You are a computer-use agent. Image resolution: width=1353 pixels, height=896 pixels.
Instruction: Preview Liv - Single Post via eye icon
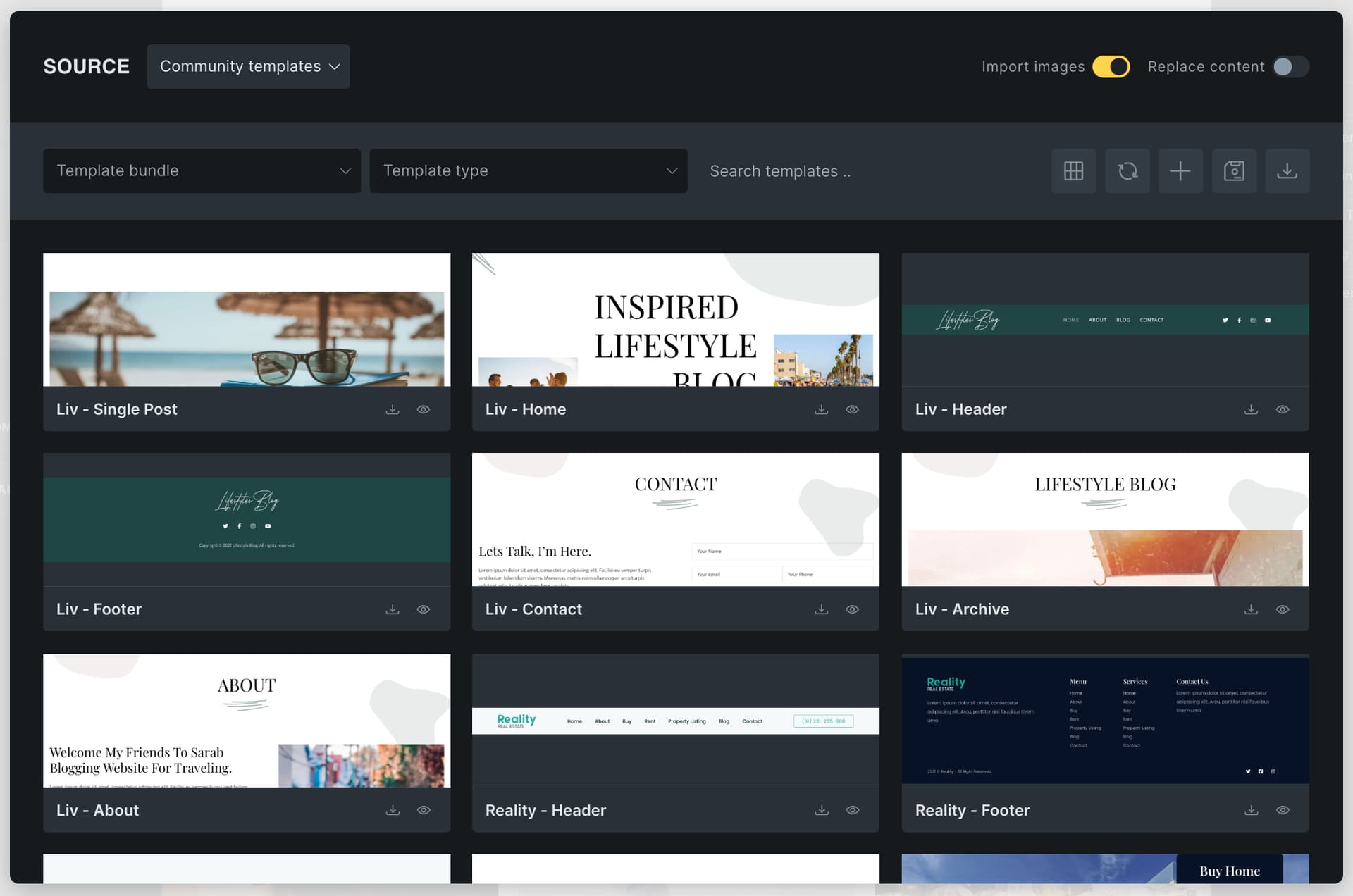tap(424, 409)
